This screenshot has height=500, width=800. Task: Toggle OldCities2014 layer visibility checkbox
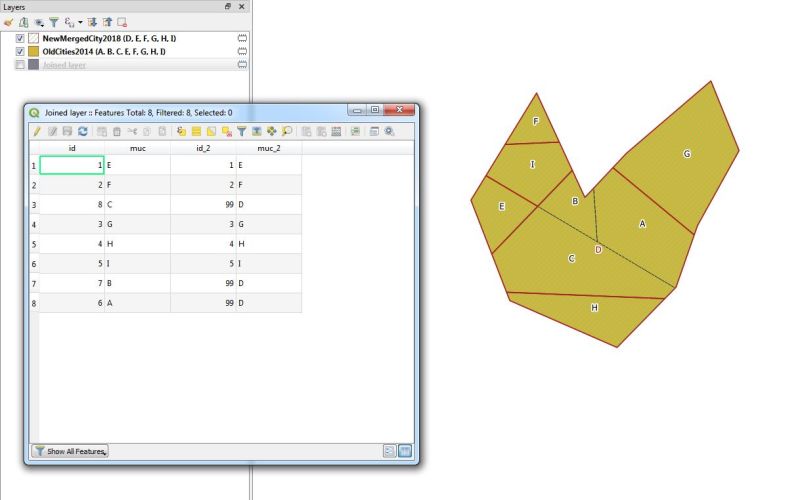click(20, 52)
